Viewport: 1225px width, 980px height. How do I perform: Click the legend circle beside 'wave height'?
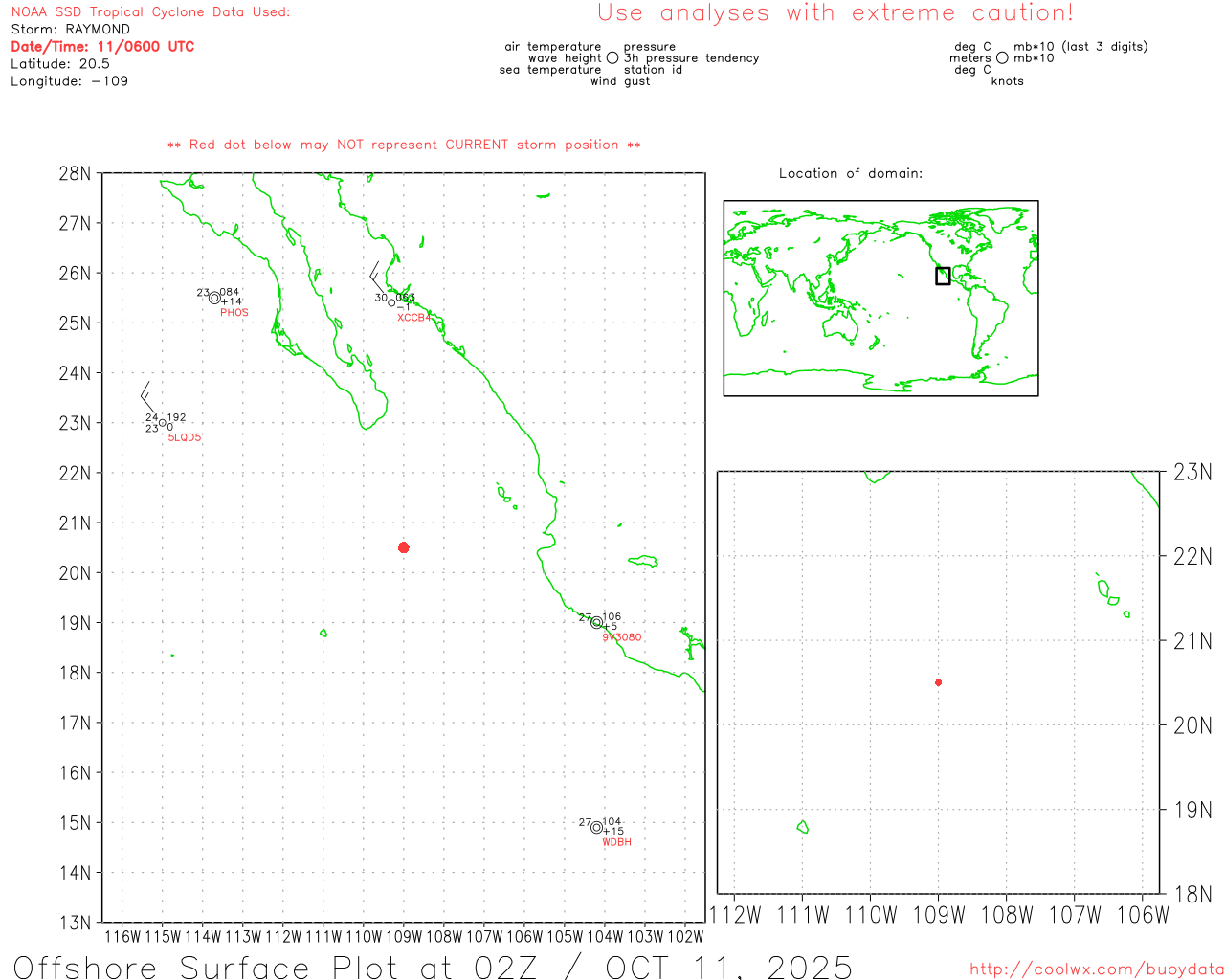point(612,57)
